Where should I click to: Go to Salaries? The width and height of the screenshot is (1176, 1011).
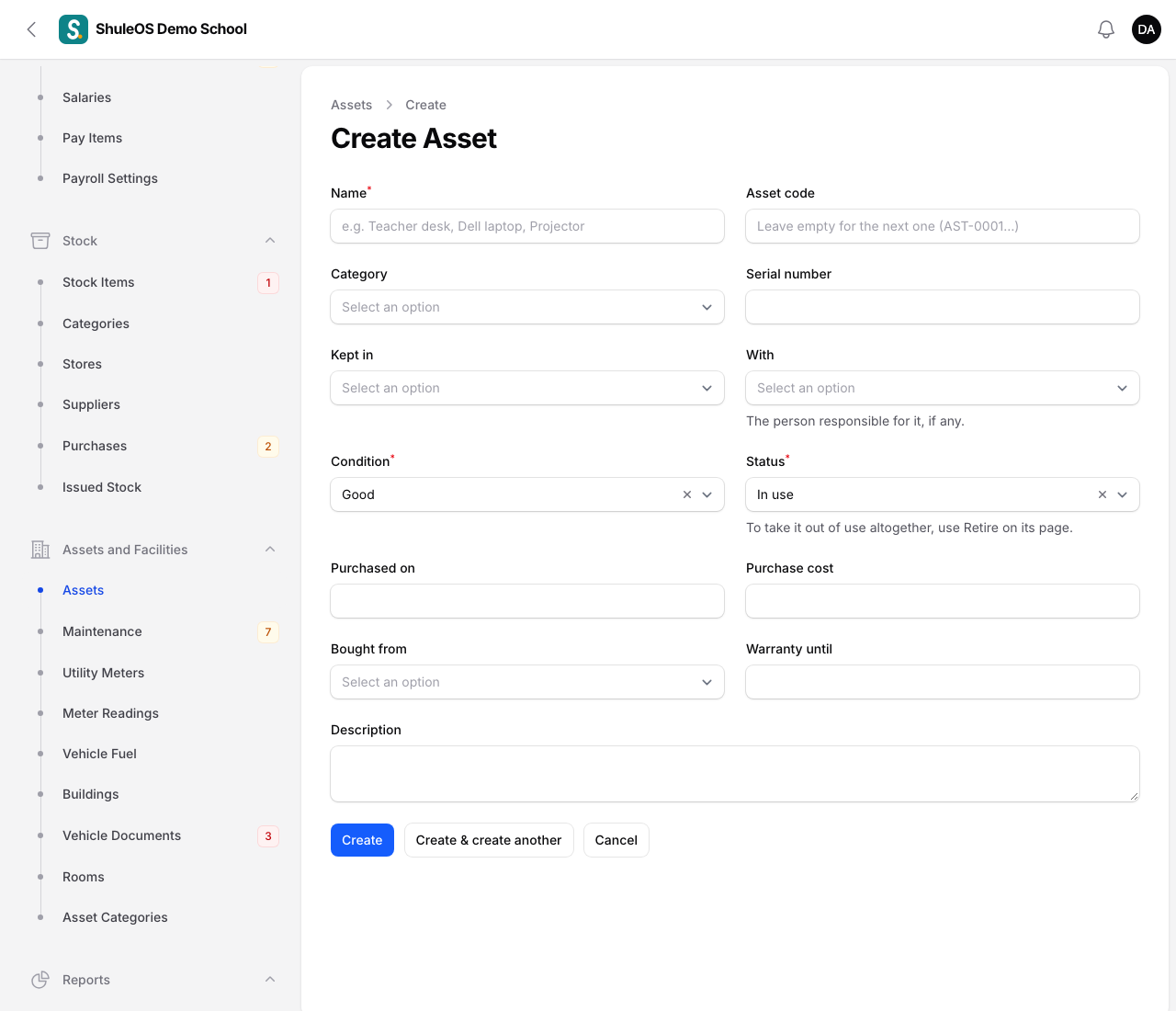[x=86, y=97]
